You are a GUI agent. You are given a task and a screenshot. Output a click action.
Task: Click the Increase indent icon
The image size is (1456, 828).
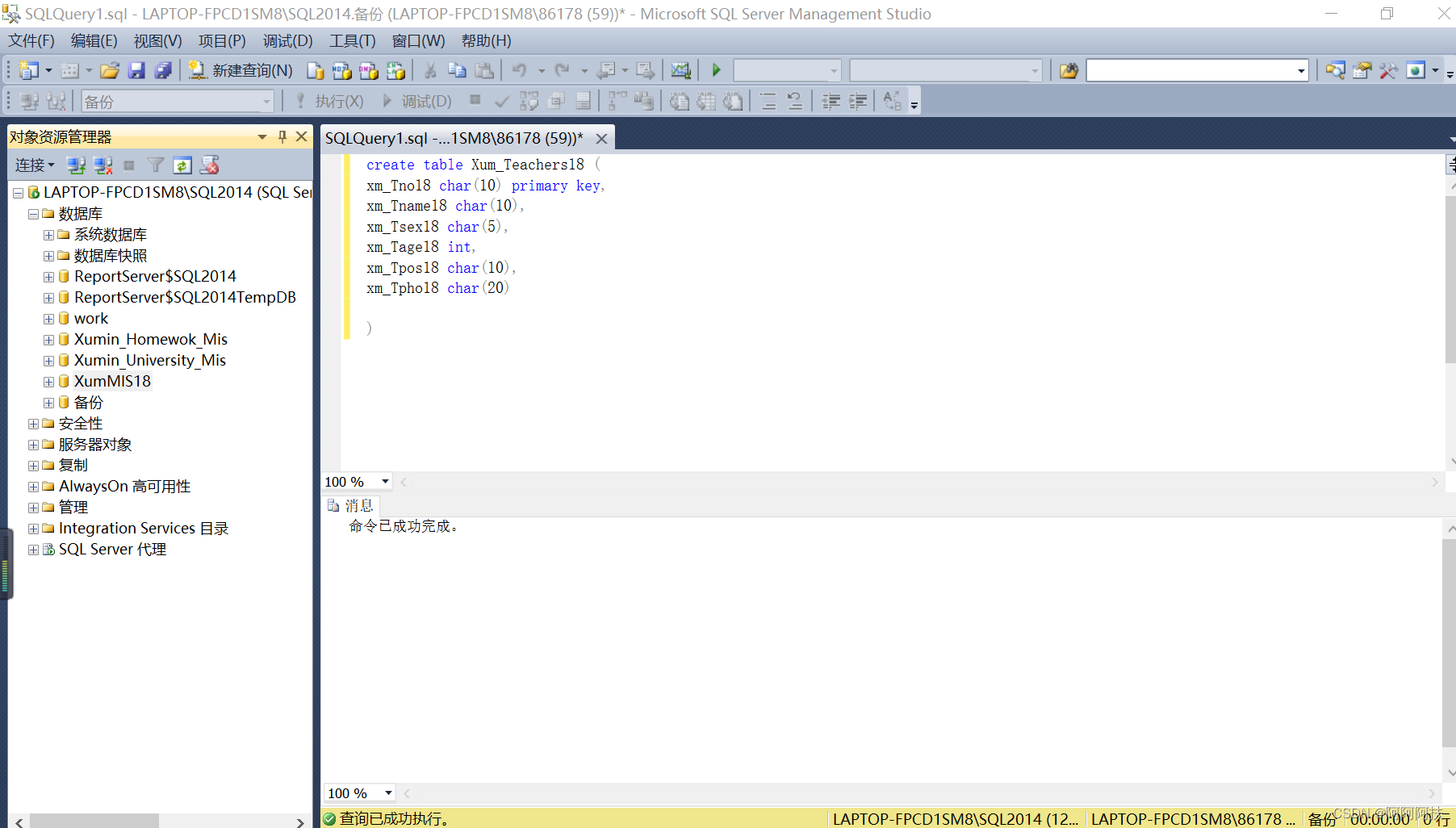(x=857, y=101)
